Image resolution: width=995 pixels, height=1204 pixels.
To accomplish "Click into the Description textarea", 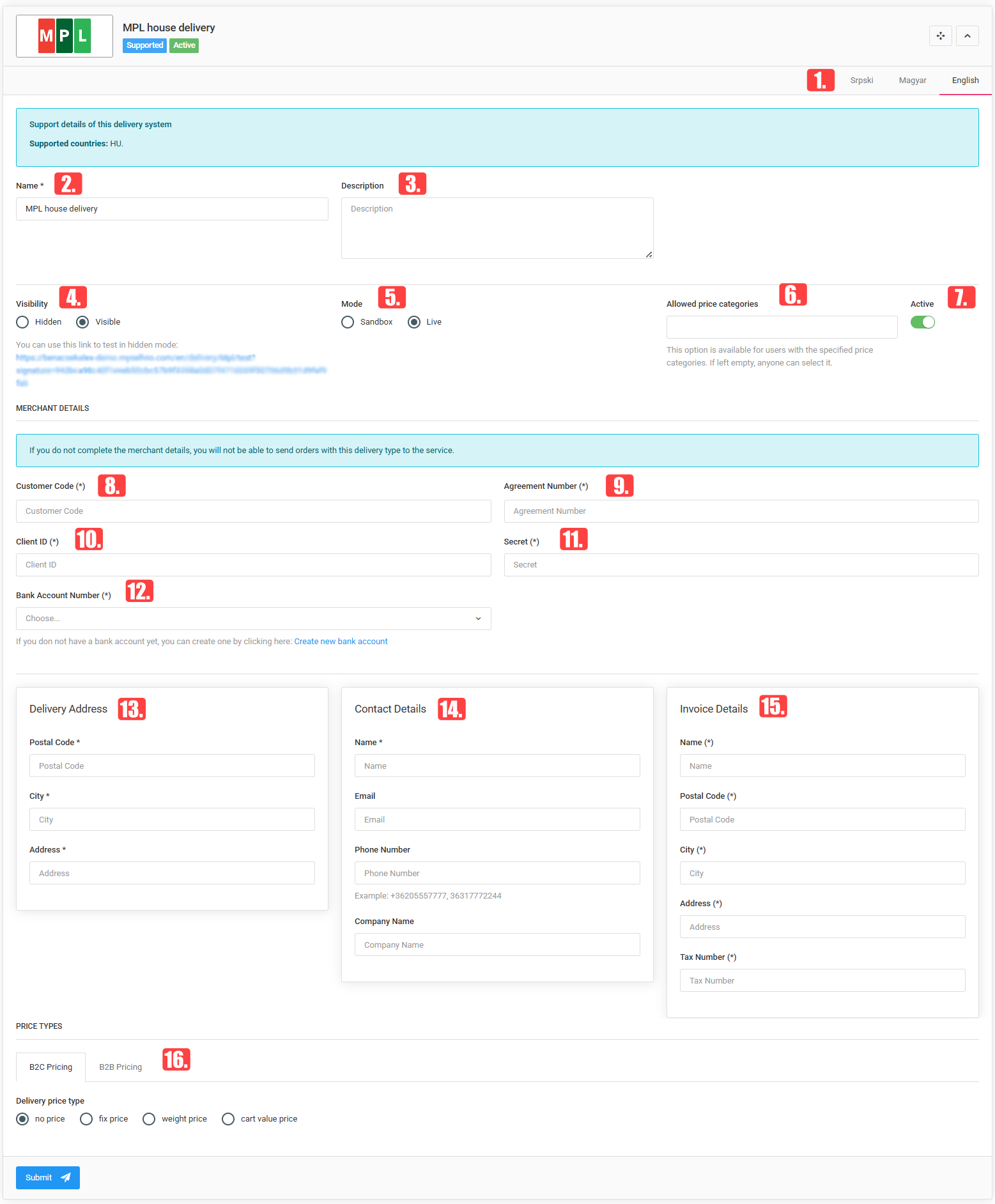I will point(497,228).
